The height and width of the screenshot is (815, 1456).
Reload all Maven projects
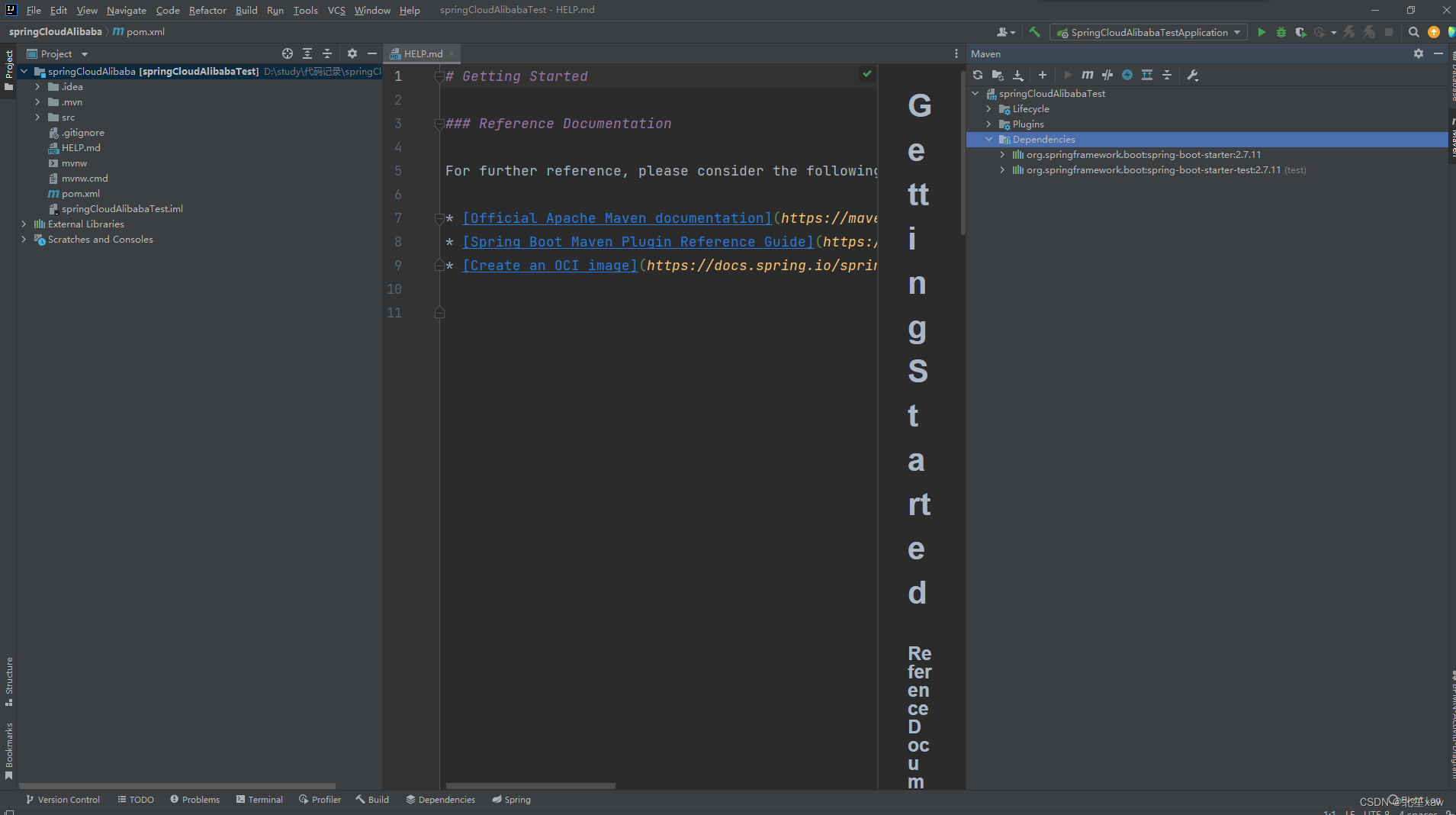point(978,75)
